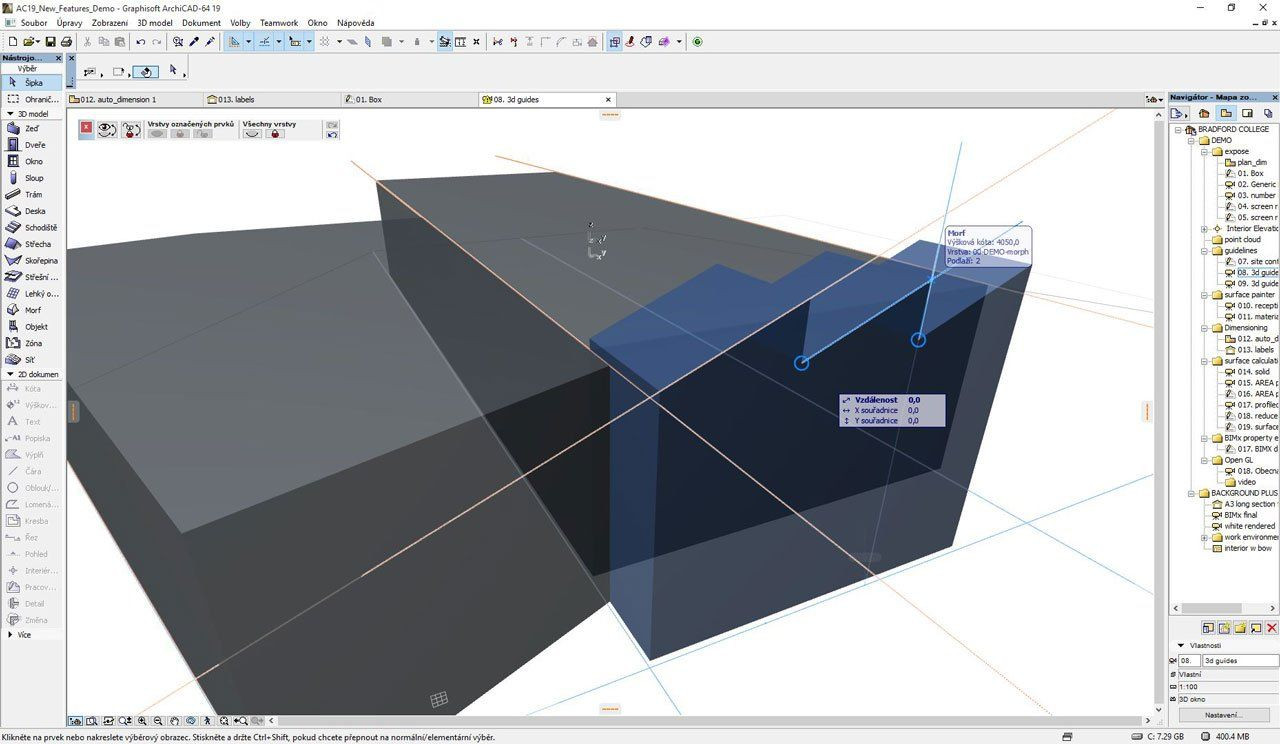
Task: Open the Teamwork menu
Action: [278, 23]
